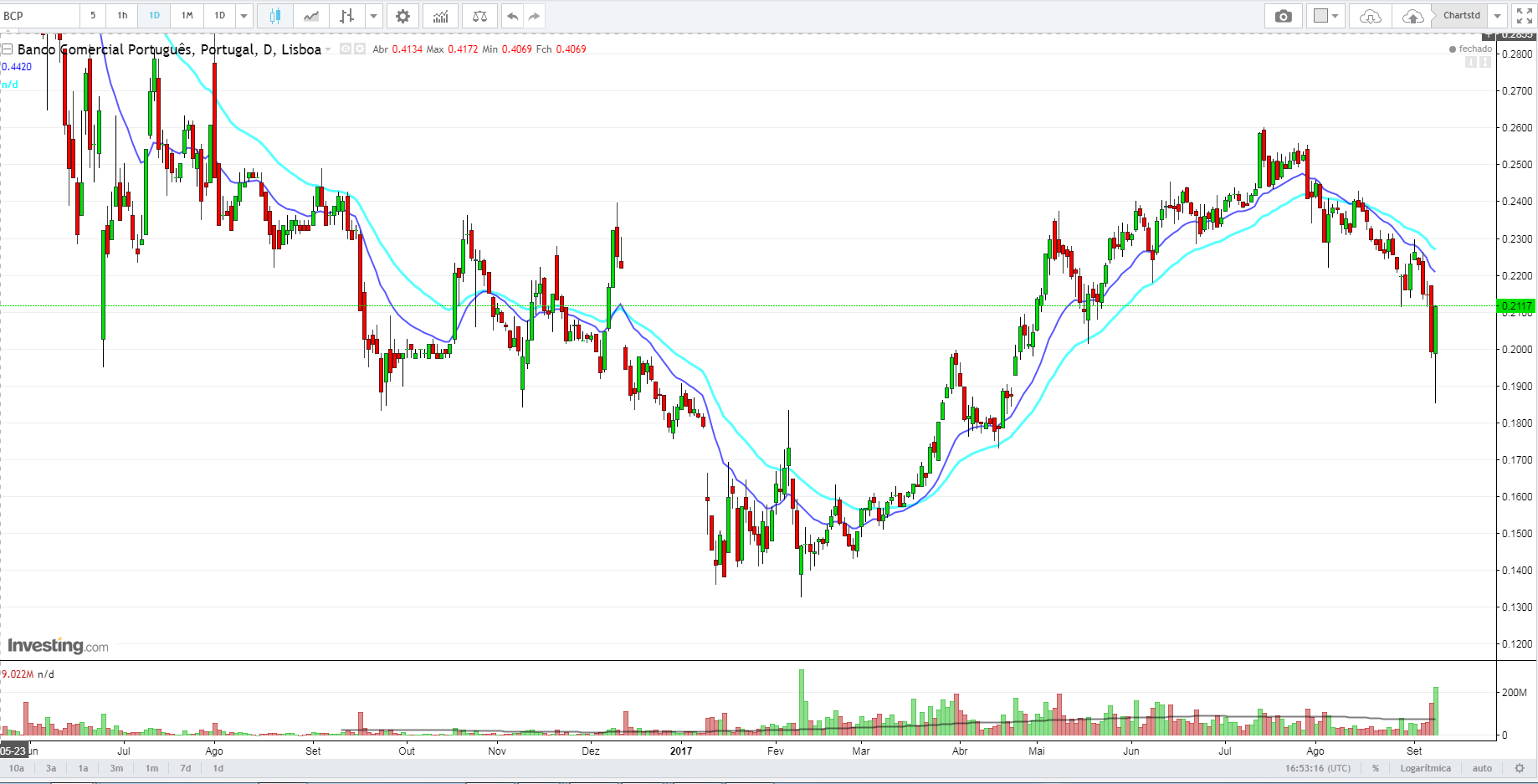Image resolution: width=1538 pixels, height=784 pixels.
Task: Expand the Chartstd template dropdown
Action: 1498,16
